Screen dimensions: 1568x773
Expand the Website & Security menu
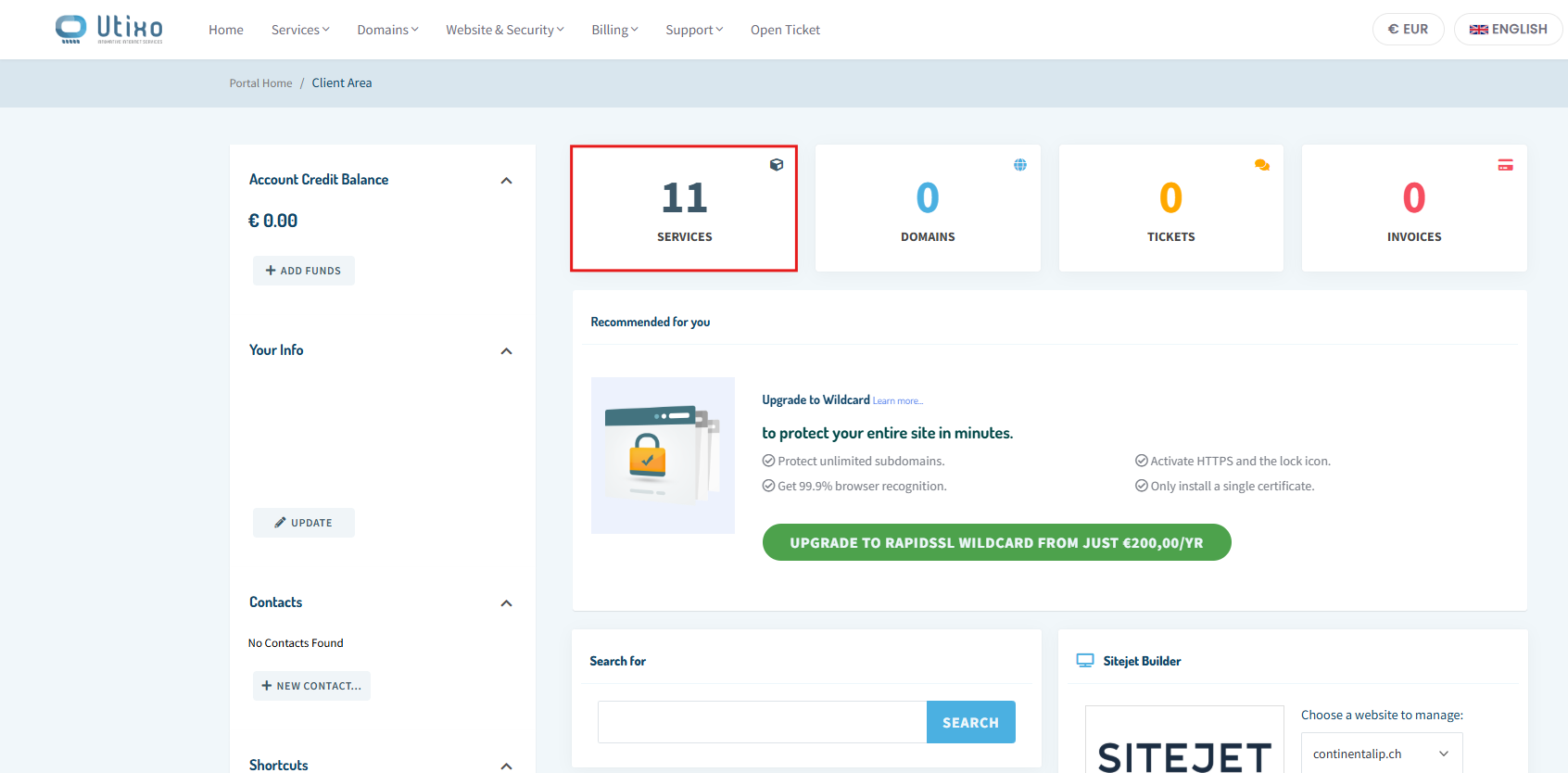click(x=504, y=30)
